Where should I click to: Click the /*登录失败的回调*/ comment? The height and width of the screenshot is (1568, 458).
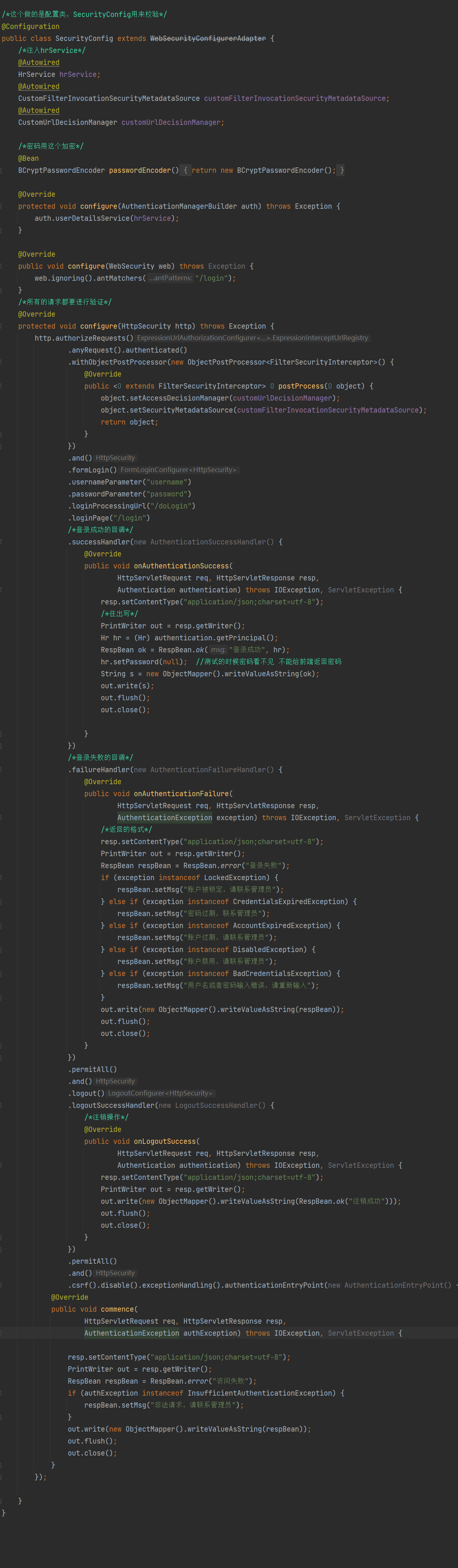(100, 758)
